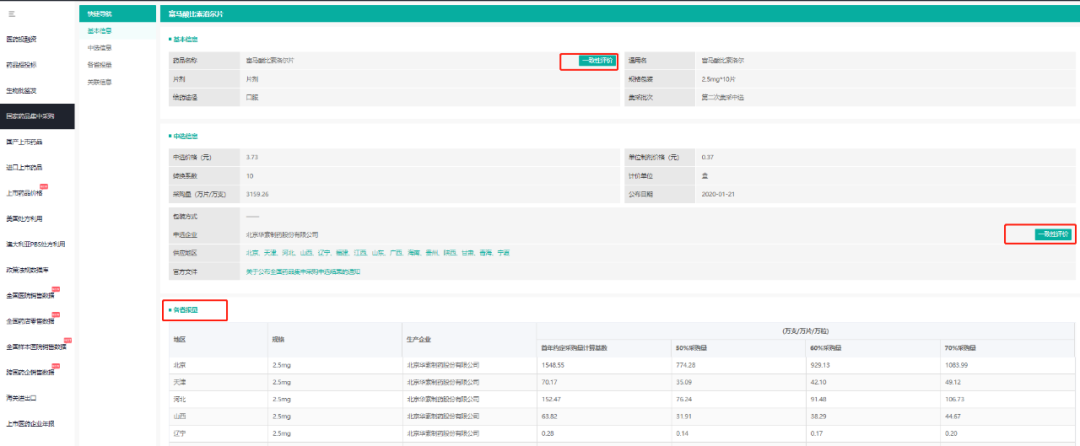
Task: Open 国产上市药品 in the left sidebar
Action: pos(24,141)
